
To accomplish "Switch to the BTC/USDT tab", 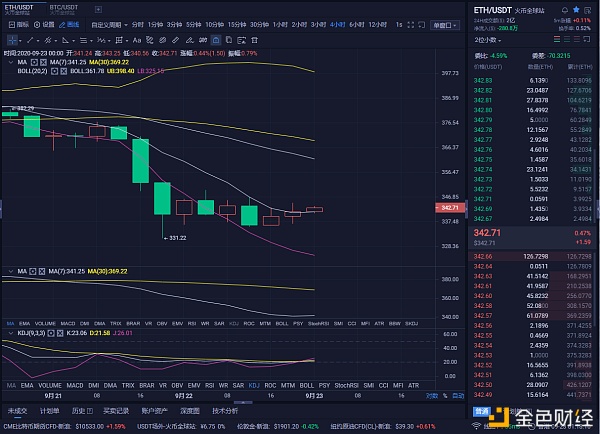I will click(64, 9).
